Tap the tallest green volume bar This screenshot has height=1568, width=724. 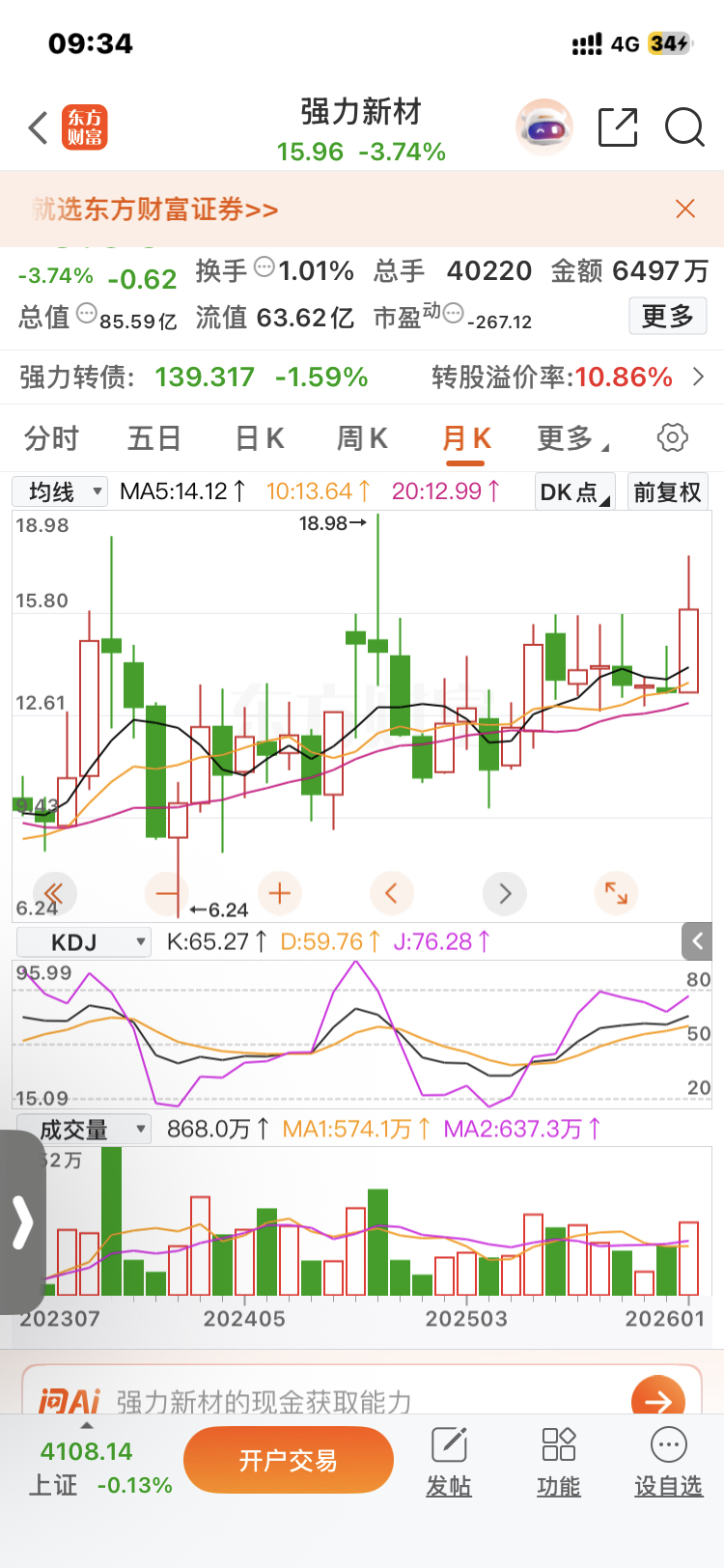point(111,1221)
